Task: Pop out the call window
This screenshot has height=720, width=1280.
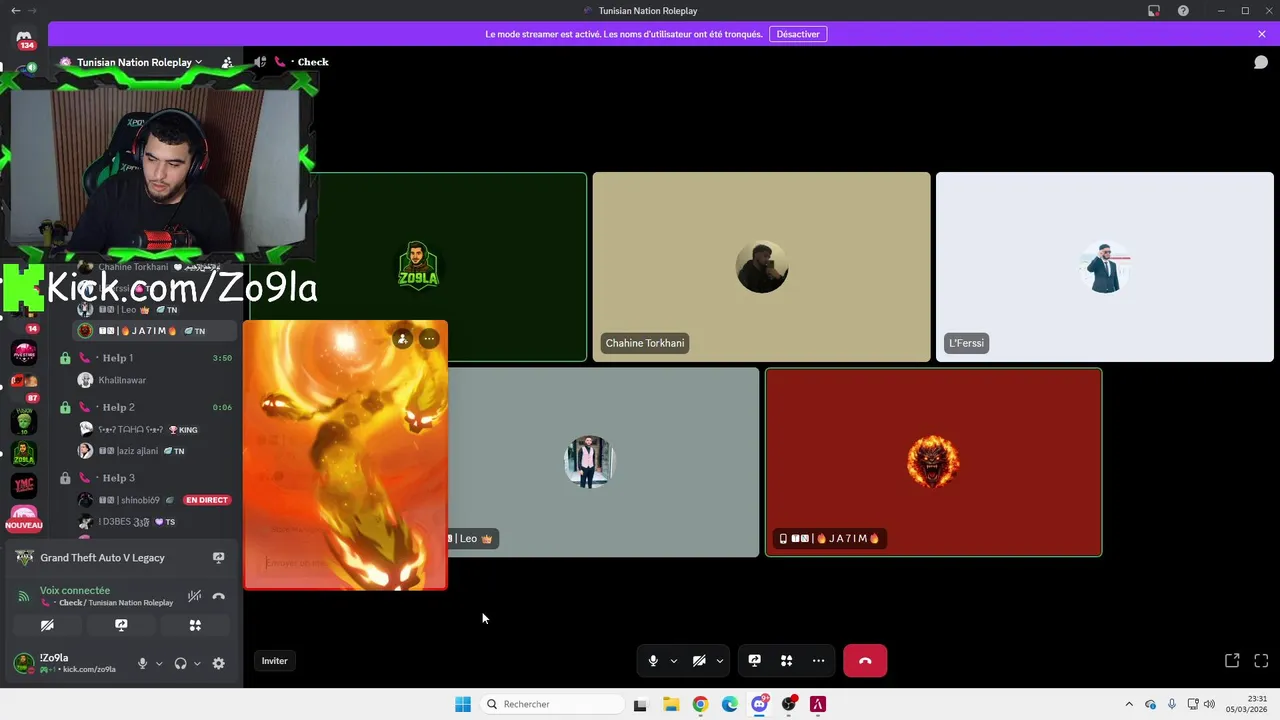Action: 1232,661
